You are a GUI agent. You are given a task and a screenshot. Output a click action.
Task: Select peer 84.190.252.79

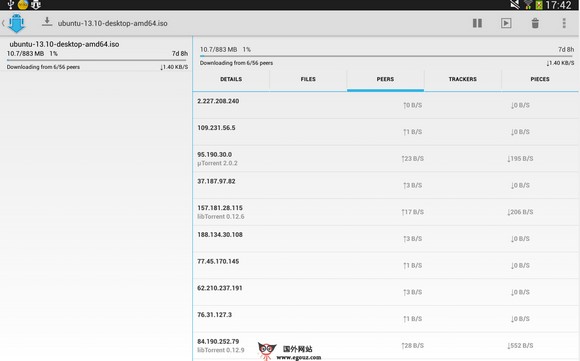[x=385, y=346]
